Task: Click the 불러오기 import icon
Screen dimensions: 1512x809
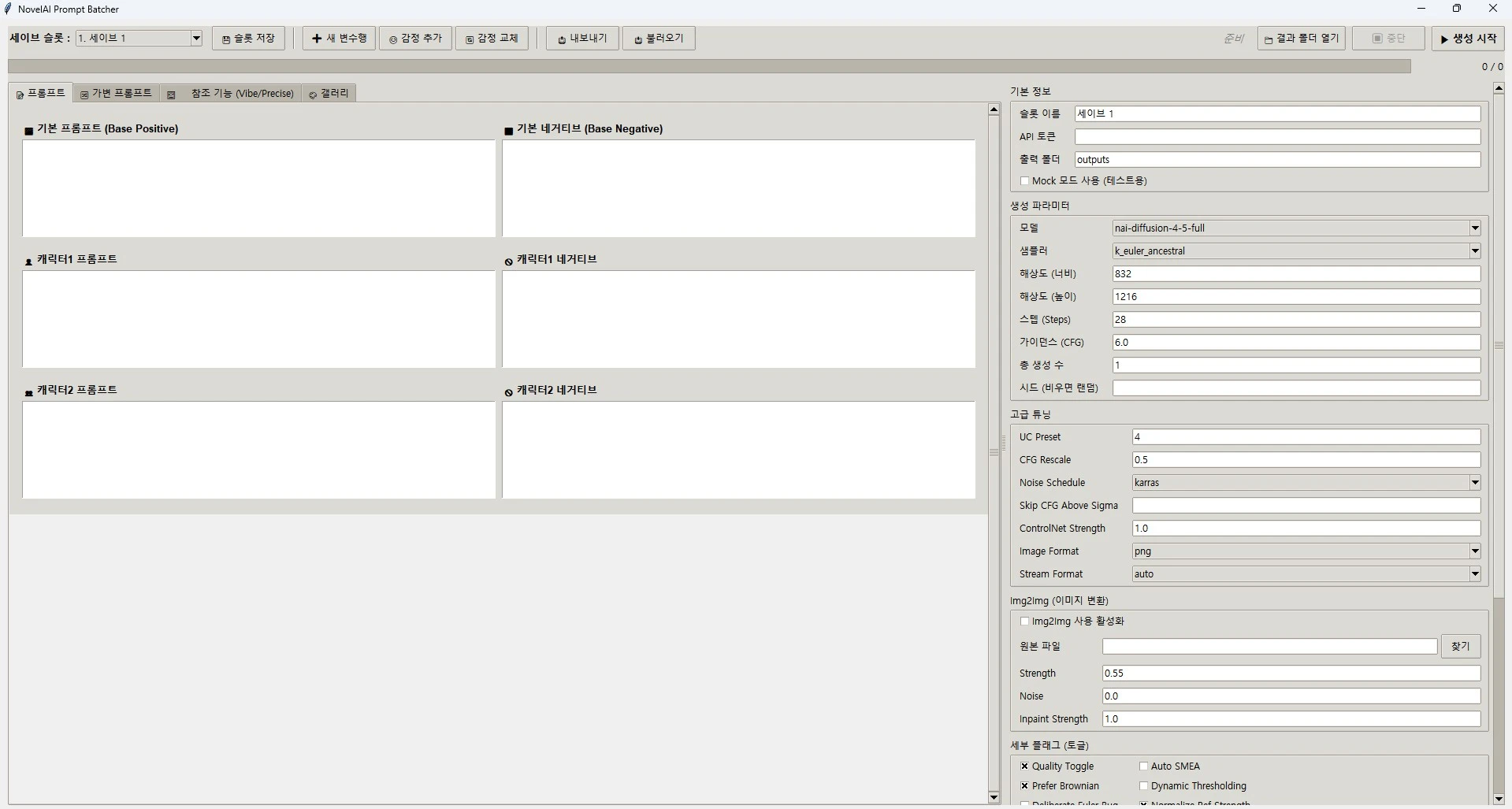Action: (x=637, y=38)
